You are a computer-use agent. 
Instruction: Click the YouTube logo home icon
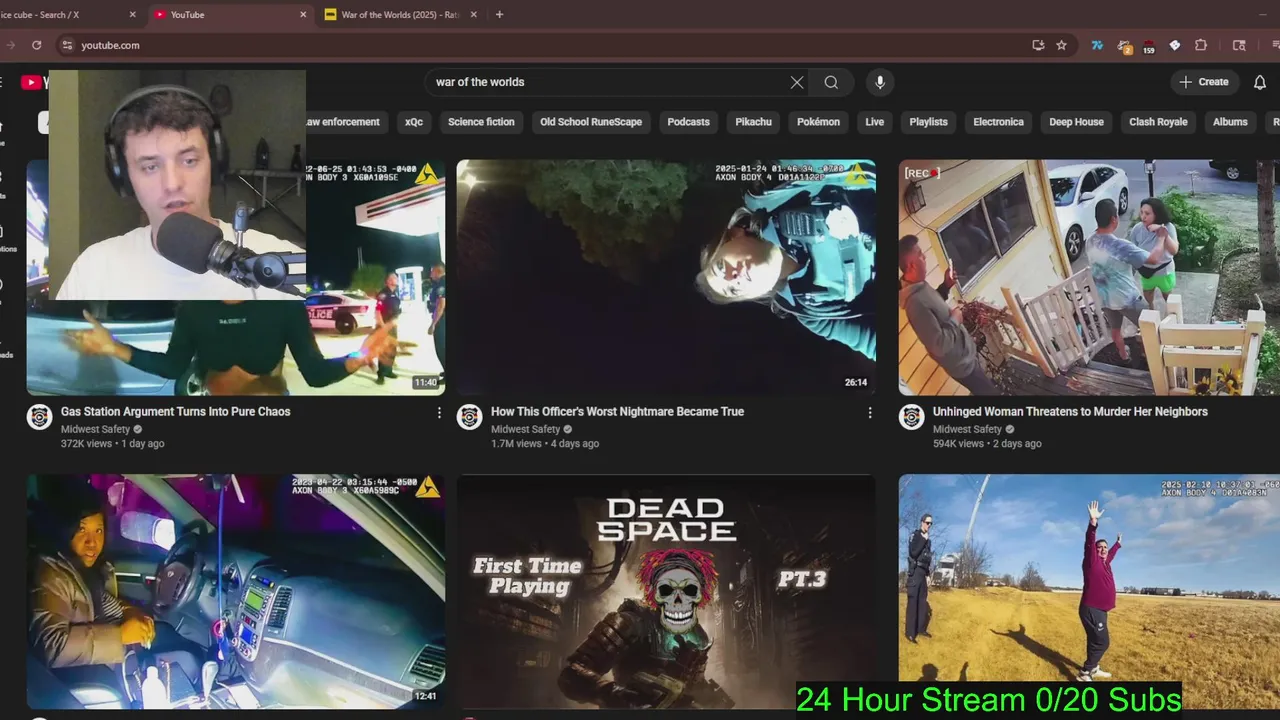click(x=32, y=82)
